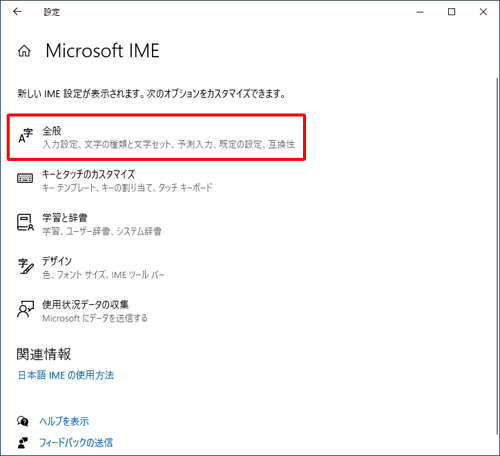The width and height of the screenshot is (500, 456).
Task: Open the 全般 settings category
Action: pyautogui.click(x=156, y=137)
